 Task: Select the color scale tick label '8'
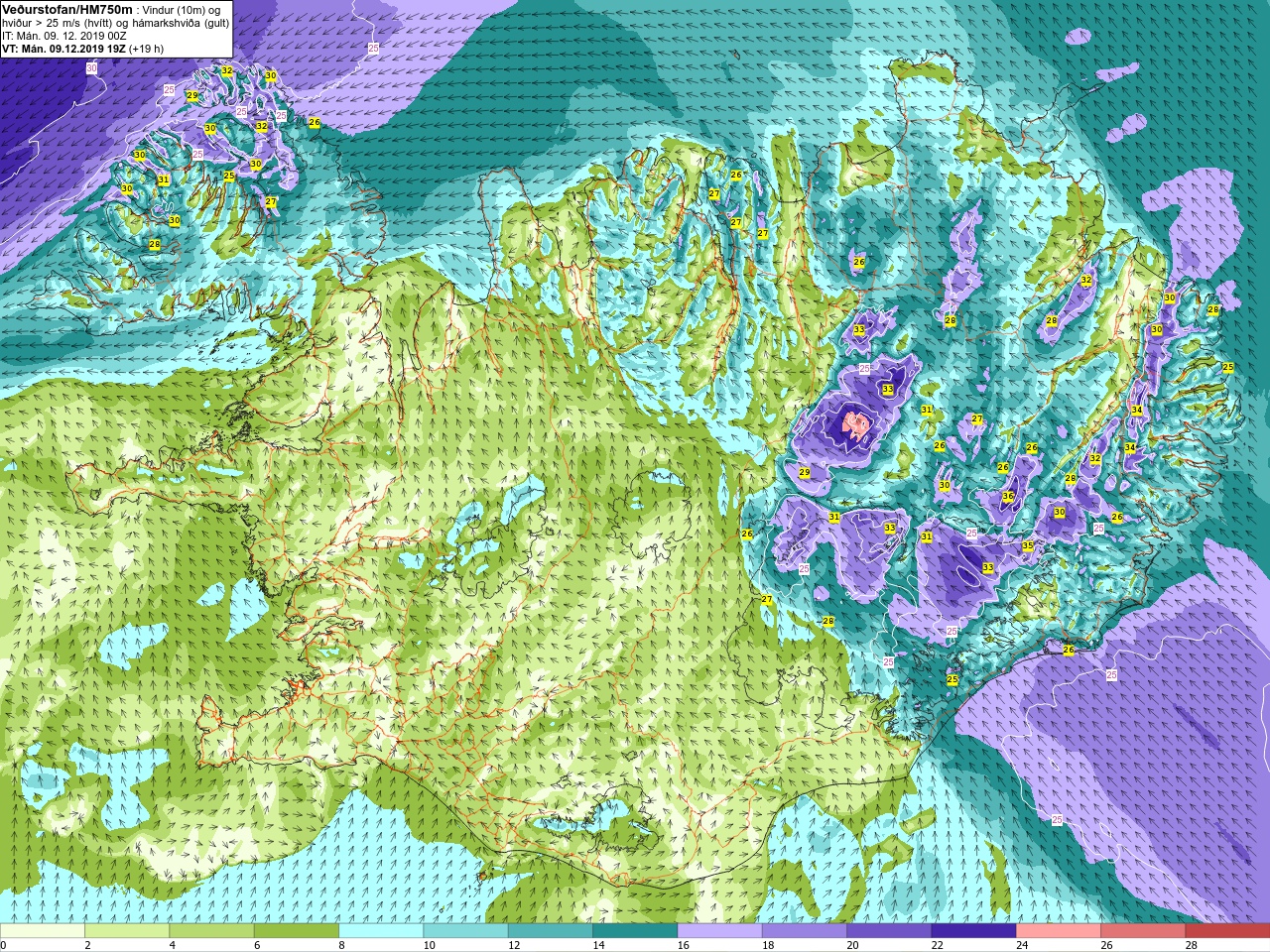[x=341, y=945]
